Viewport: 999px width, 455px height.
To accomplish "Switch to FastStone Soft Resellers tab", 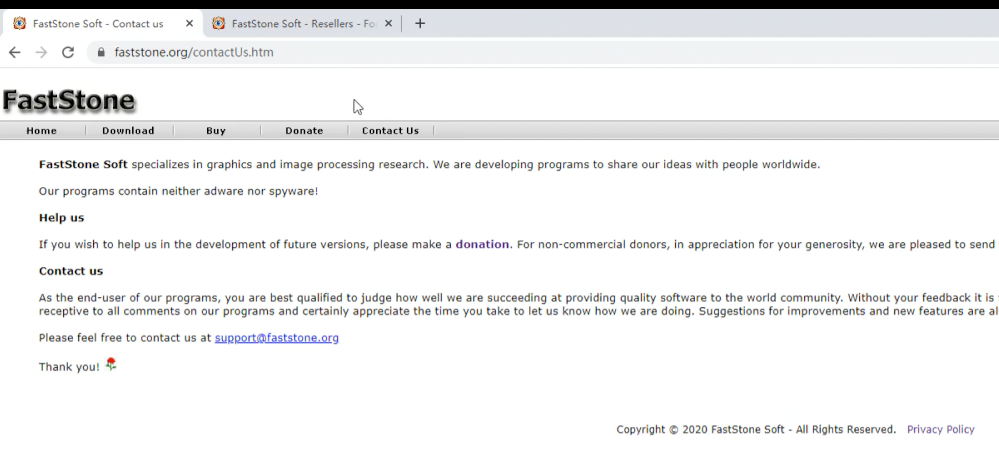I will tap(302, 23).
